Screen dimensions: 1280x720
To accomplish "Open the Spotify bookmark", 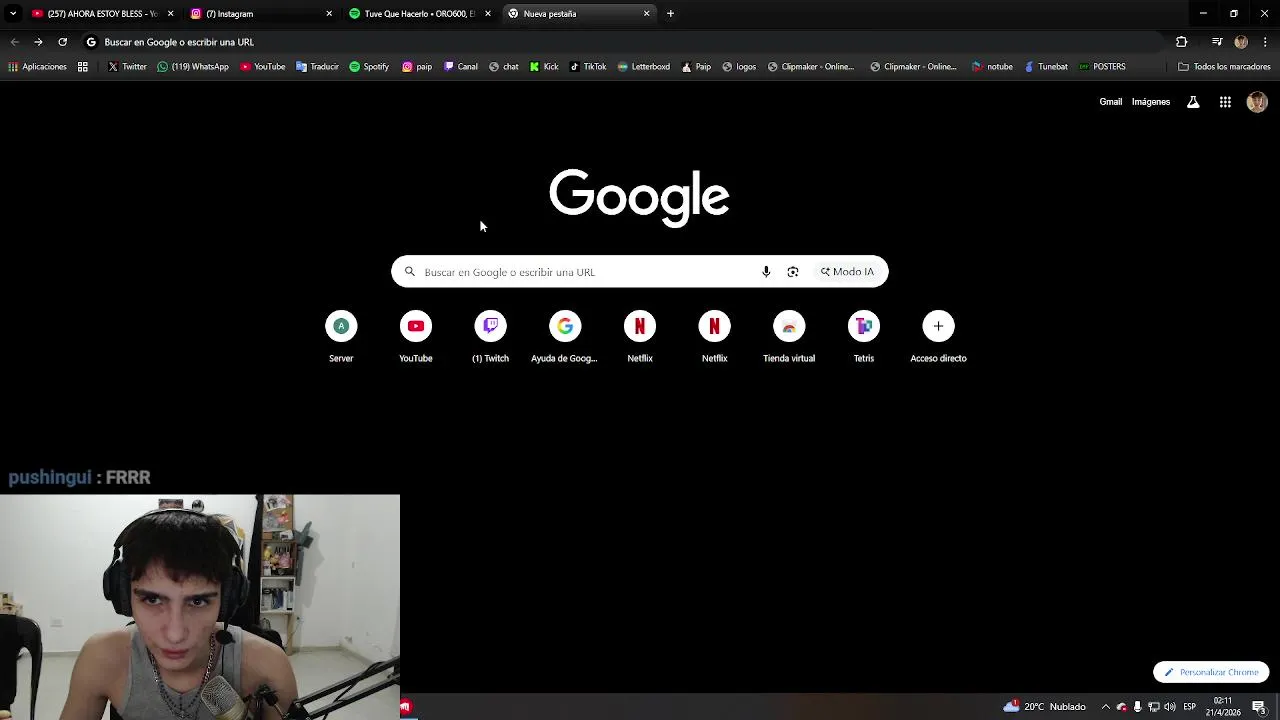I will [369, 67].
